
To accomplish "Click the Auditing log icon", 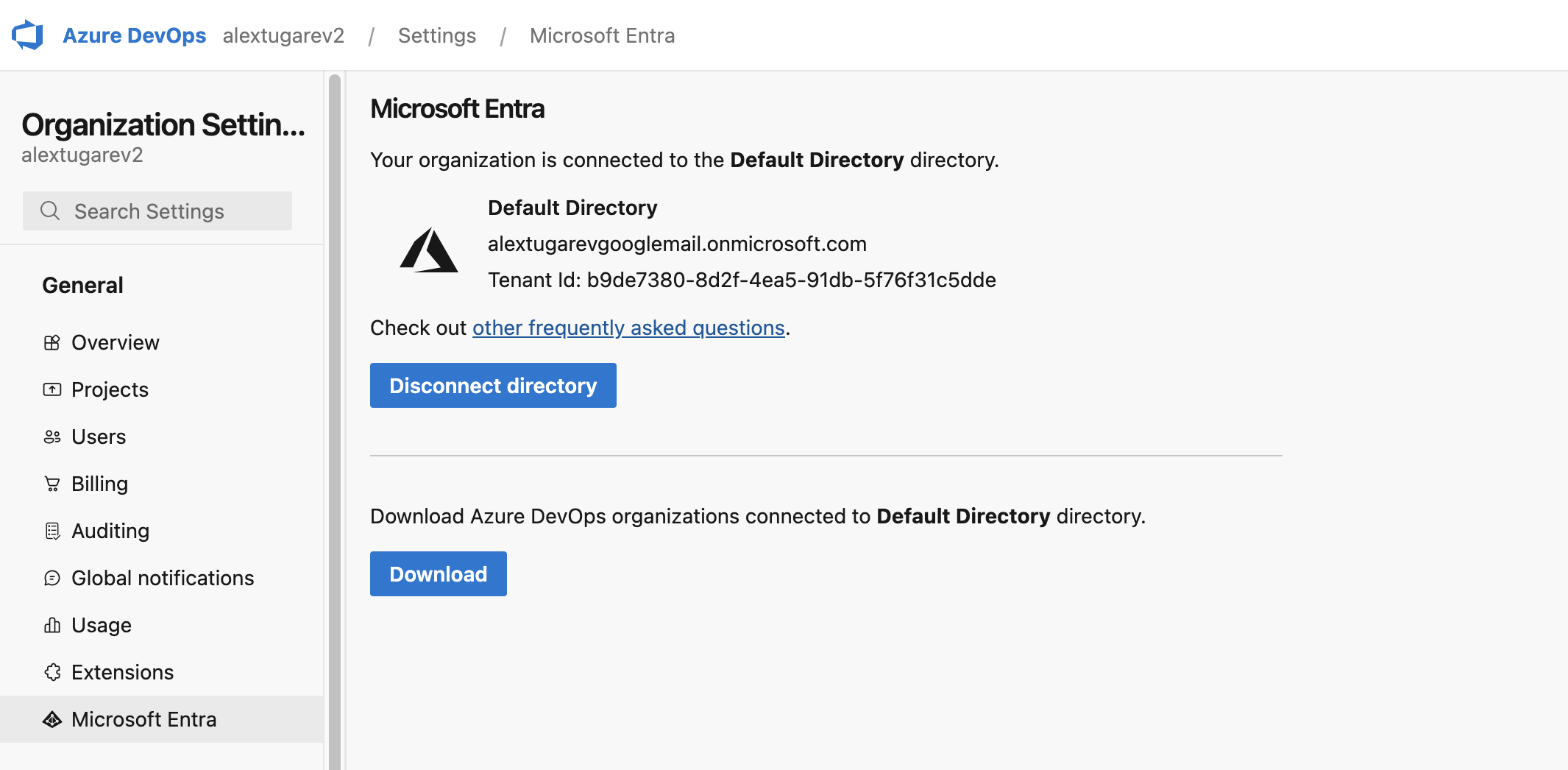I will 52,531.
